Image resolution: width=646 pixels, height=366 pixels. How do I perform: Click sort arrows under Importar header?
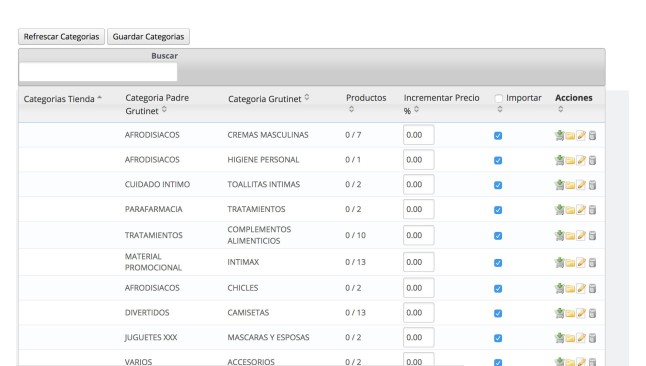click(x=500, y=109)
